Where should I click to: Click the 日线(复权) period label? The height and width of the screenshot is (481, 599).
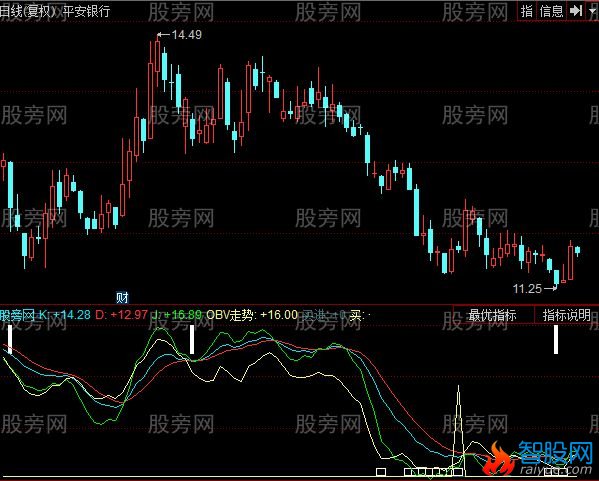click(x=27, y=11)
